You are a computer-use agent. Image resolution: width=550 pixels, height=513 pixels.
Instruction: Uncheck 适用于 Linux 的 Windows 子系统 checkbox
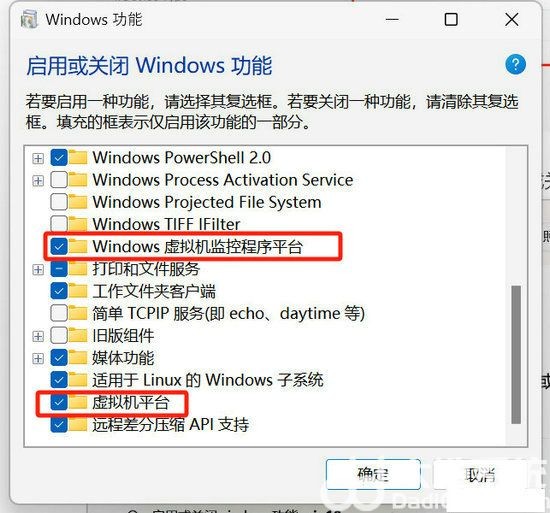59,380
